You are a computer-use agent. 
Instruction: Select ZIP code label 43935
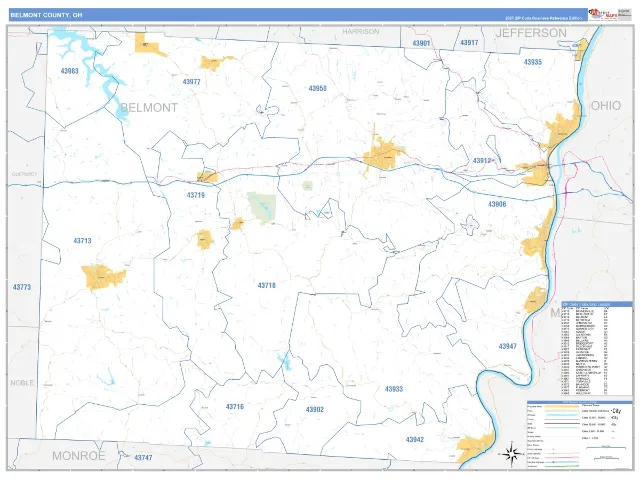(533, 62)
